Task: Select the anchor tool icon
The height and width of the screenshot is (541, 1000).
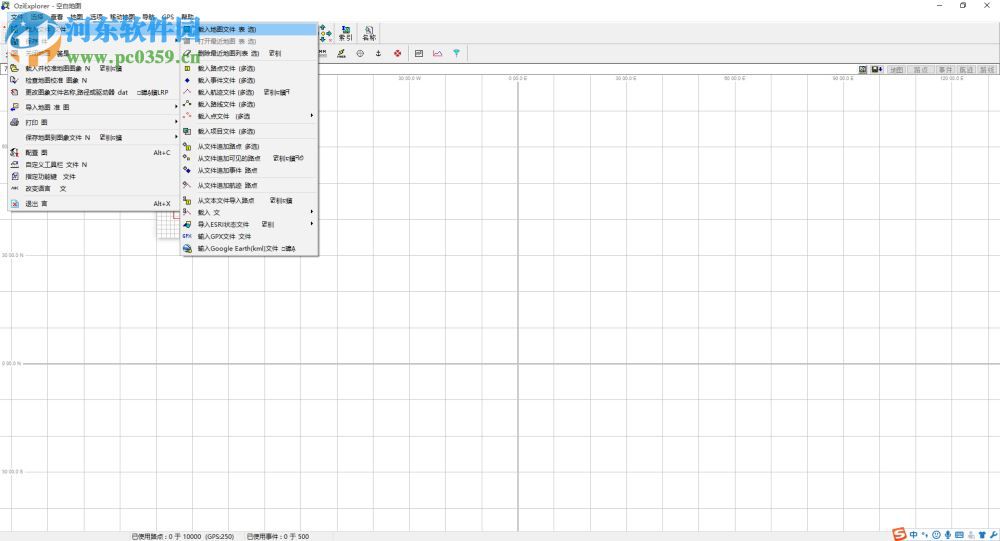Action: (x=378, y=54)
